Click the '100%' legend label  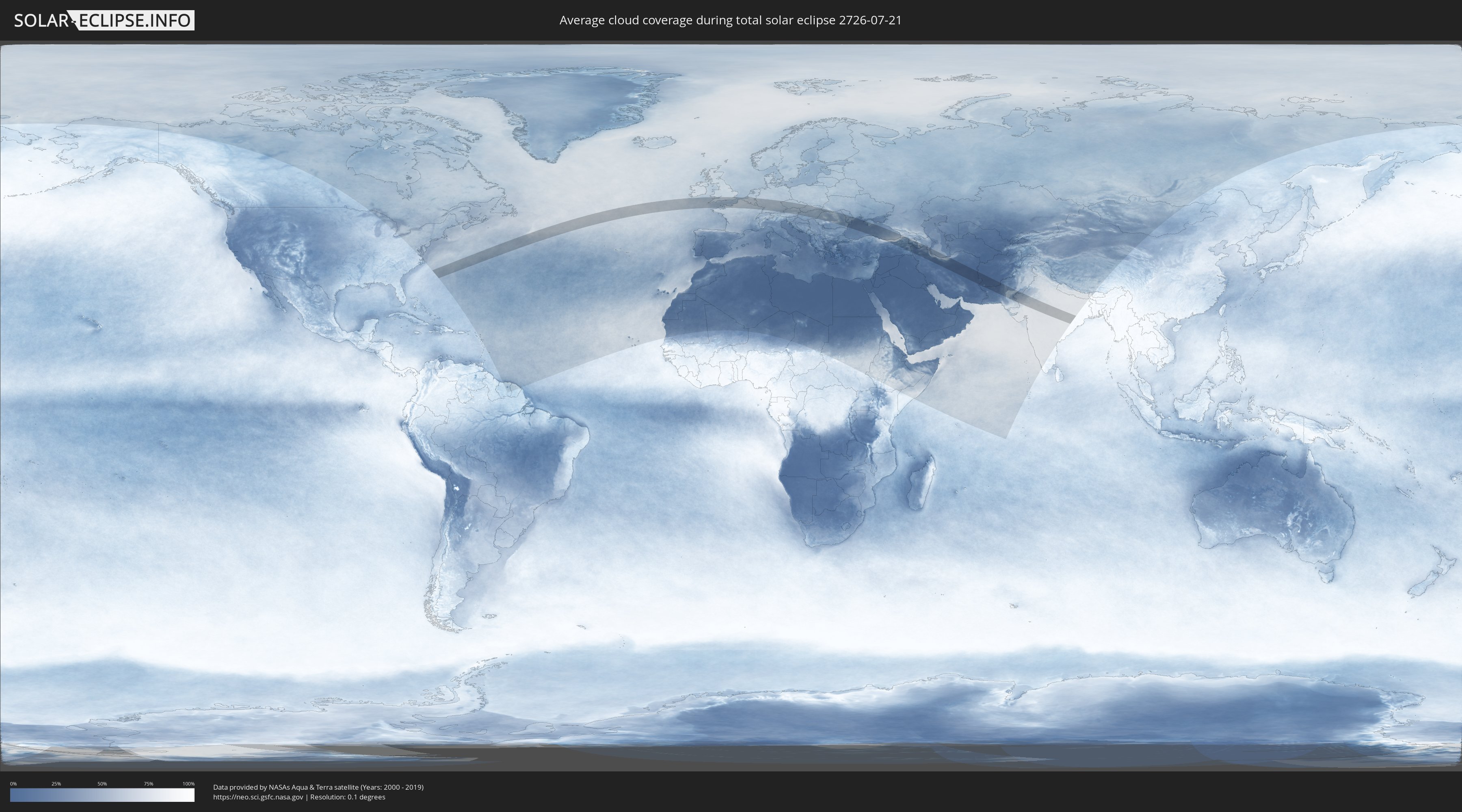(188, 784)
